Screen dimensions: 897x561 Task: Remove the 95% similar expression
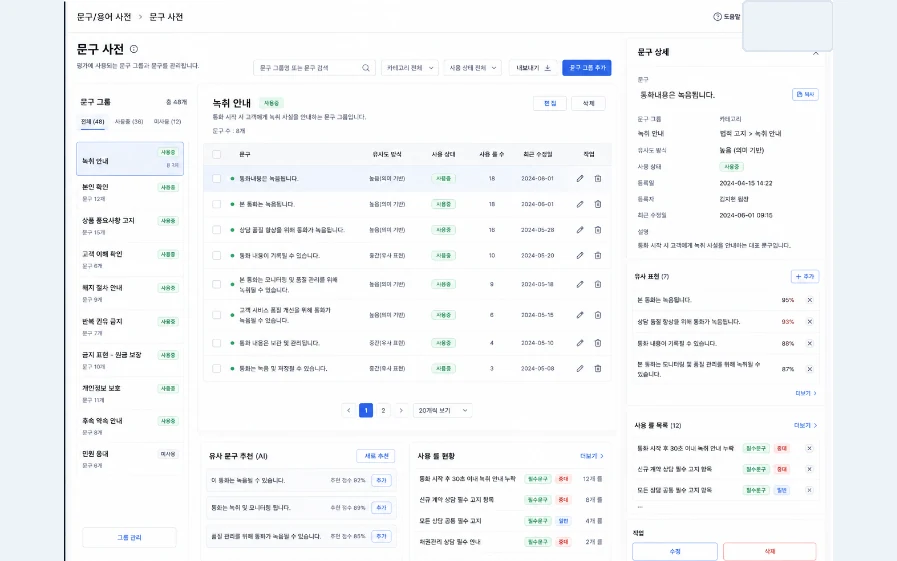point(810,300)
